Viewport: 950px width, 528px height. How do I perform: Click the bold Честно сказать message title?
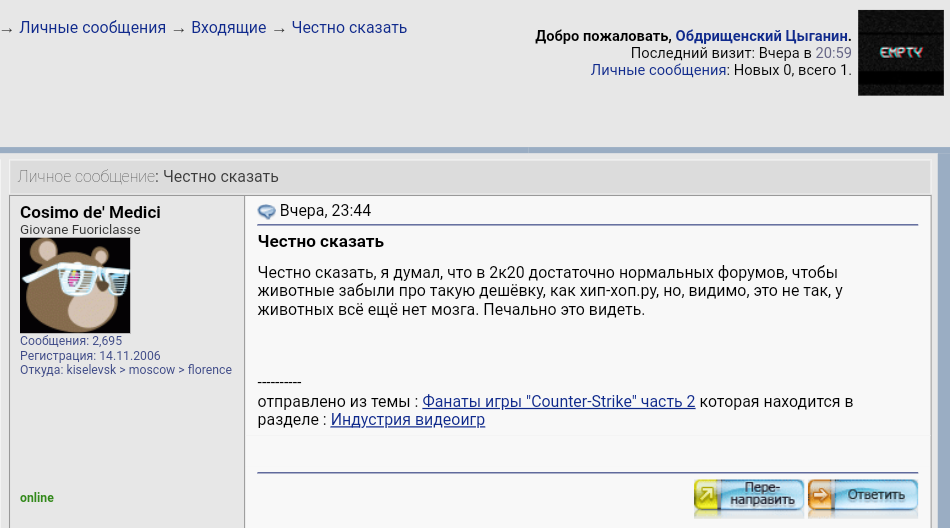tap(320, 242)
